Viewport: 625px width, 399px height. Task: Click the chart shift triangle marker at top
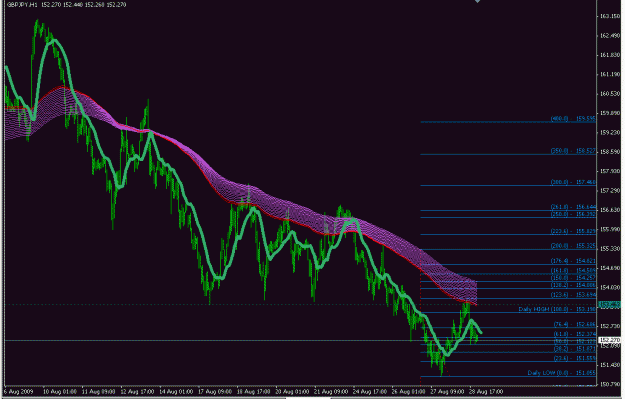click(477, 1)
